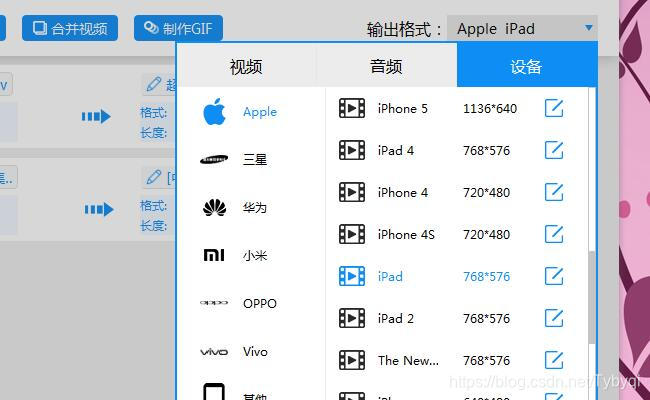Select the 设备 tab
Viewport: 650px width, 400px height.
click(526, 66)
